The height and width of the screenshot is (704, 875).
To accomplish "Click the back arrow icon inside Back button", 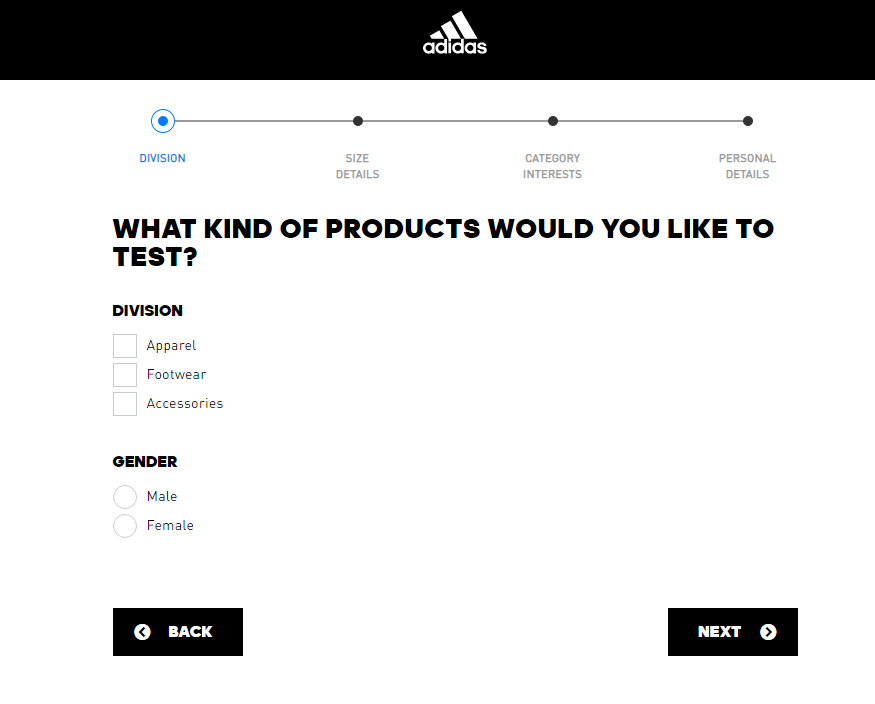I will pyautogui.click(x=142, y=631).
